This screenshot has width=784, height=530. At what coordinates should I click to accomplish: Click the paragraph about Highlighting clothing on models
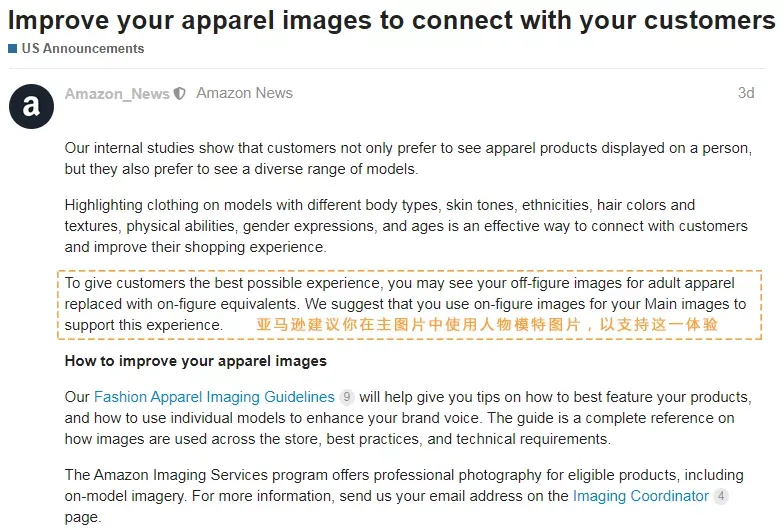406,226
